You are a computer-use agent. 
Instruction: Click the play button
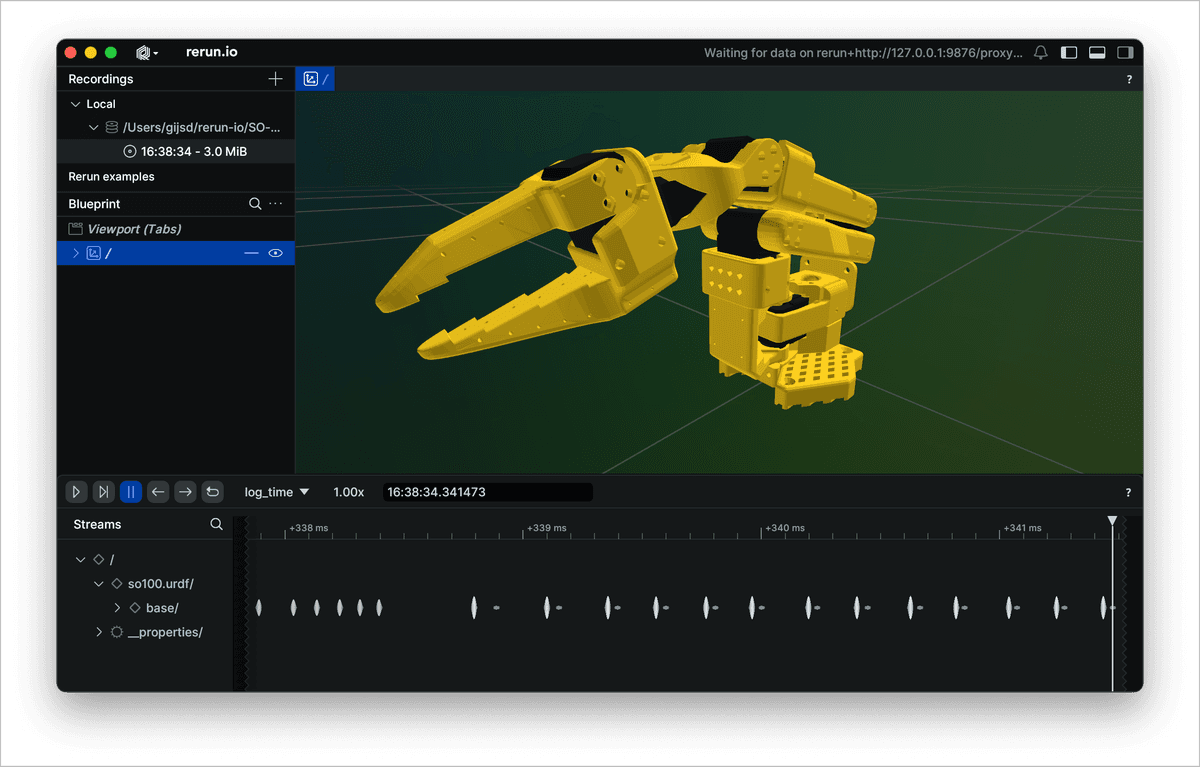tap(76, 491)
